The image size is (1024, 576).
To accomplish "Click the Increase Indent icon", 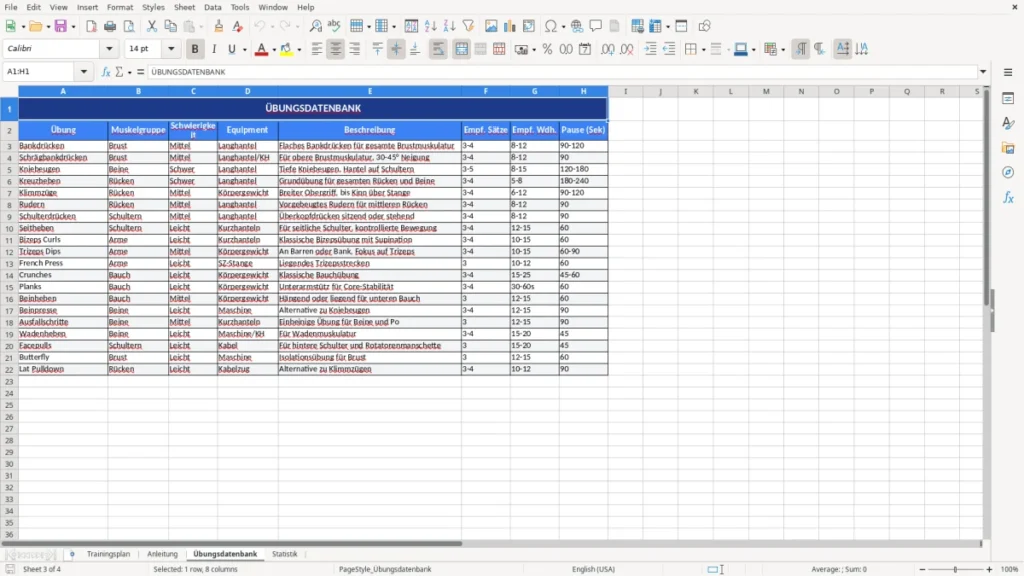I will click(650, 49).
